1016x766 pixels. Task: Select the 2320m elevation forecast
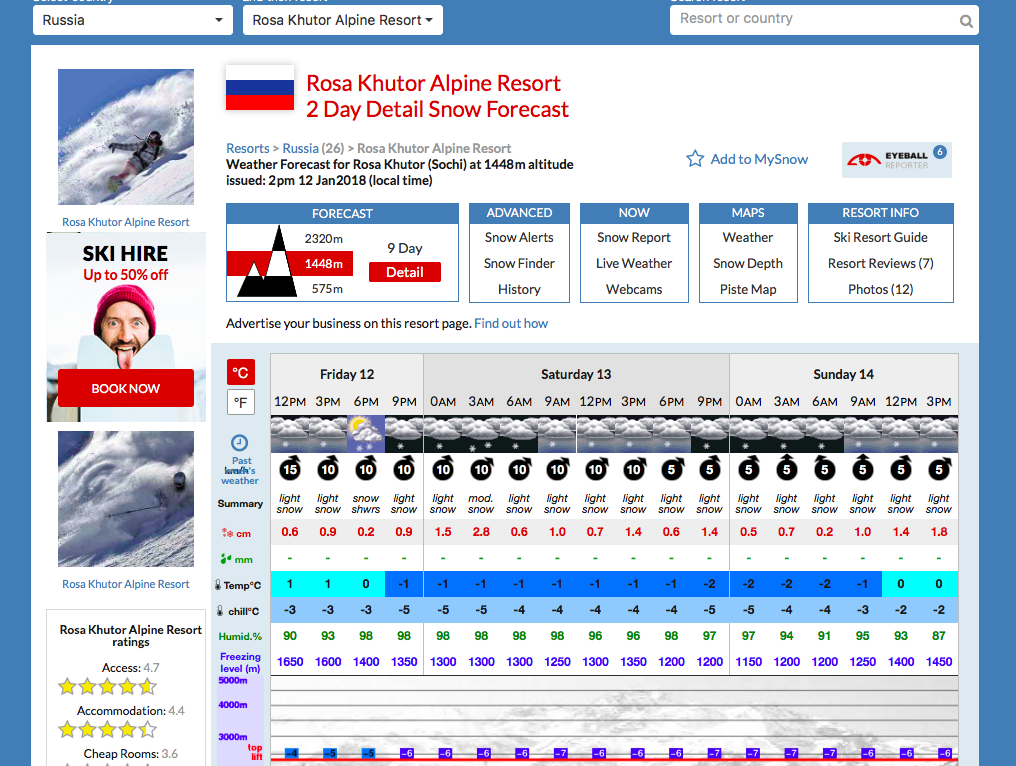click(323, 239)
